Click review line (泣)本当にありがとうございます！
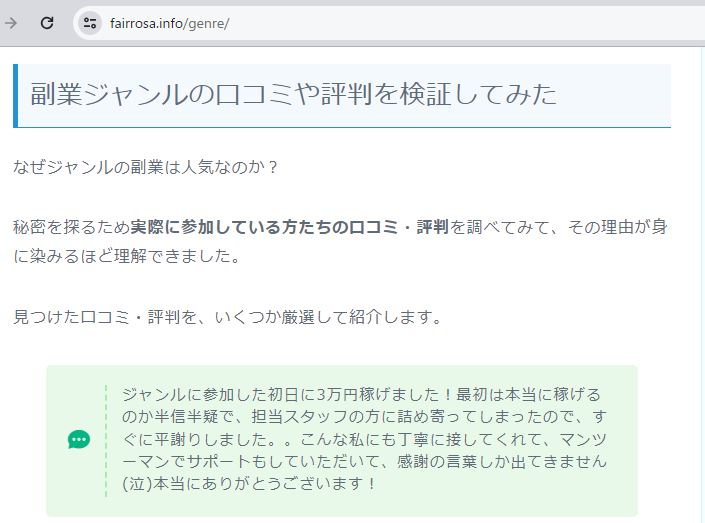 250,484
